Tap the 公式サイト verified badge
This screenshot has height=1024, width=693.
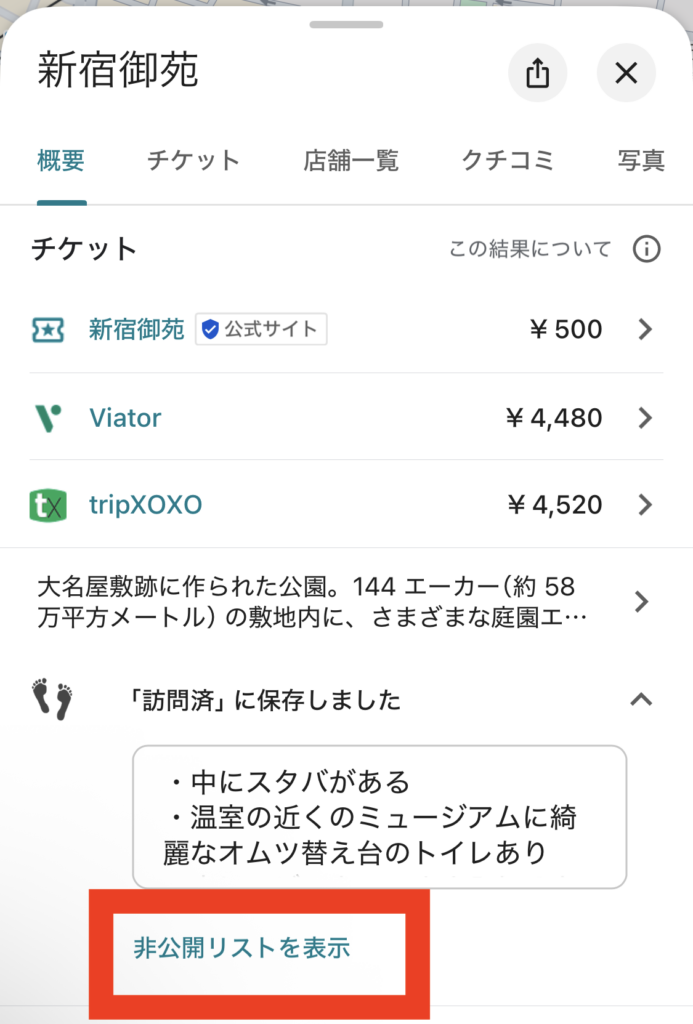[x=261, y=329]
